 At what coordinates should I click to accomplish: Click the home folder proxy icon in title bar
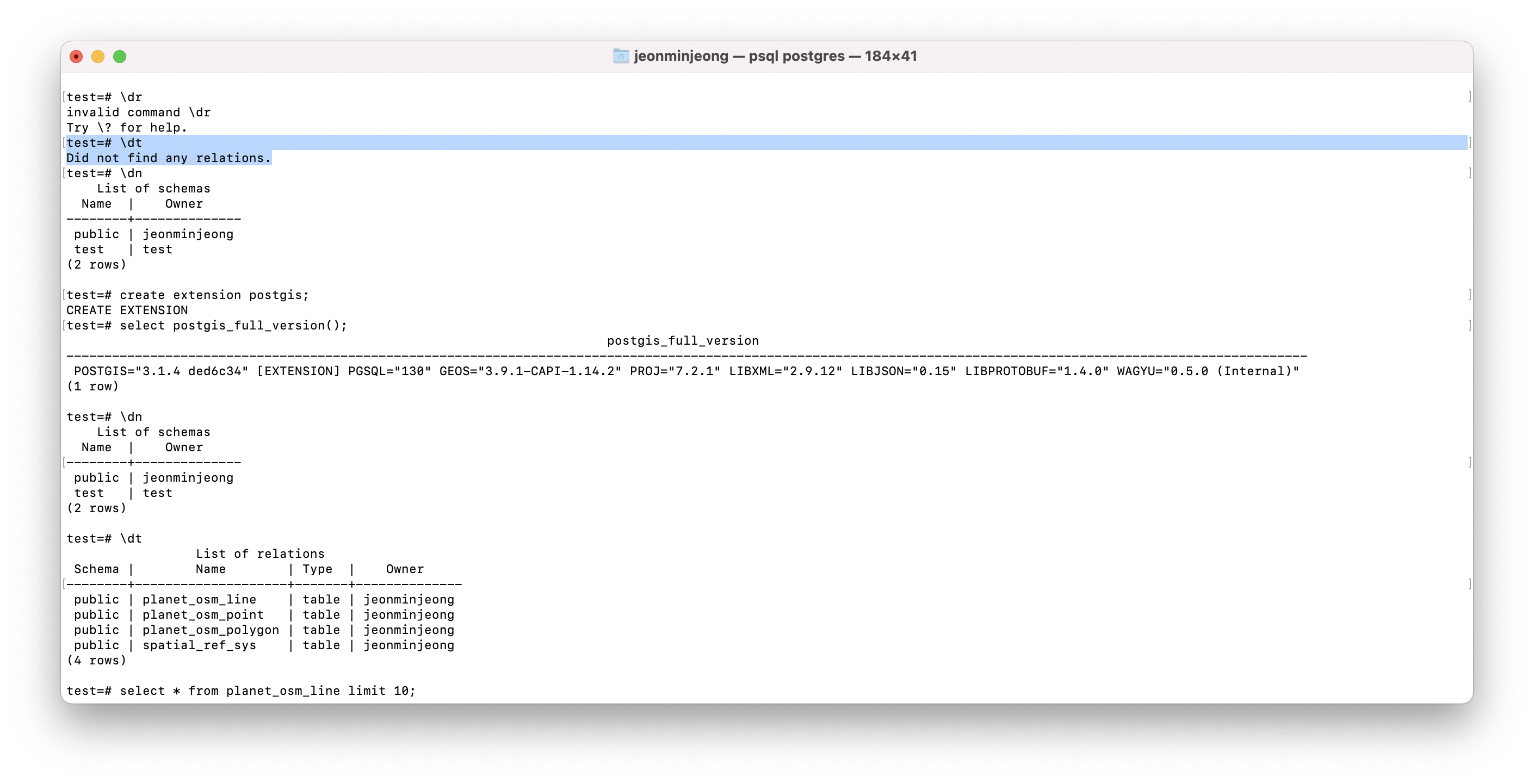[621, 56]
